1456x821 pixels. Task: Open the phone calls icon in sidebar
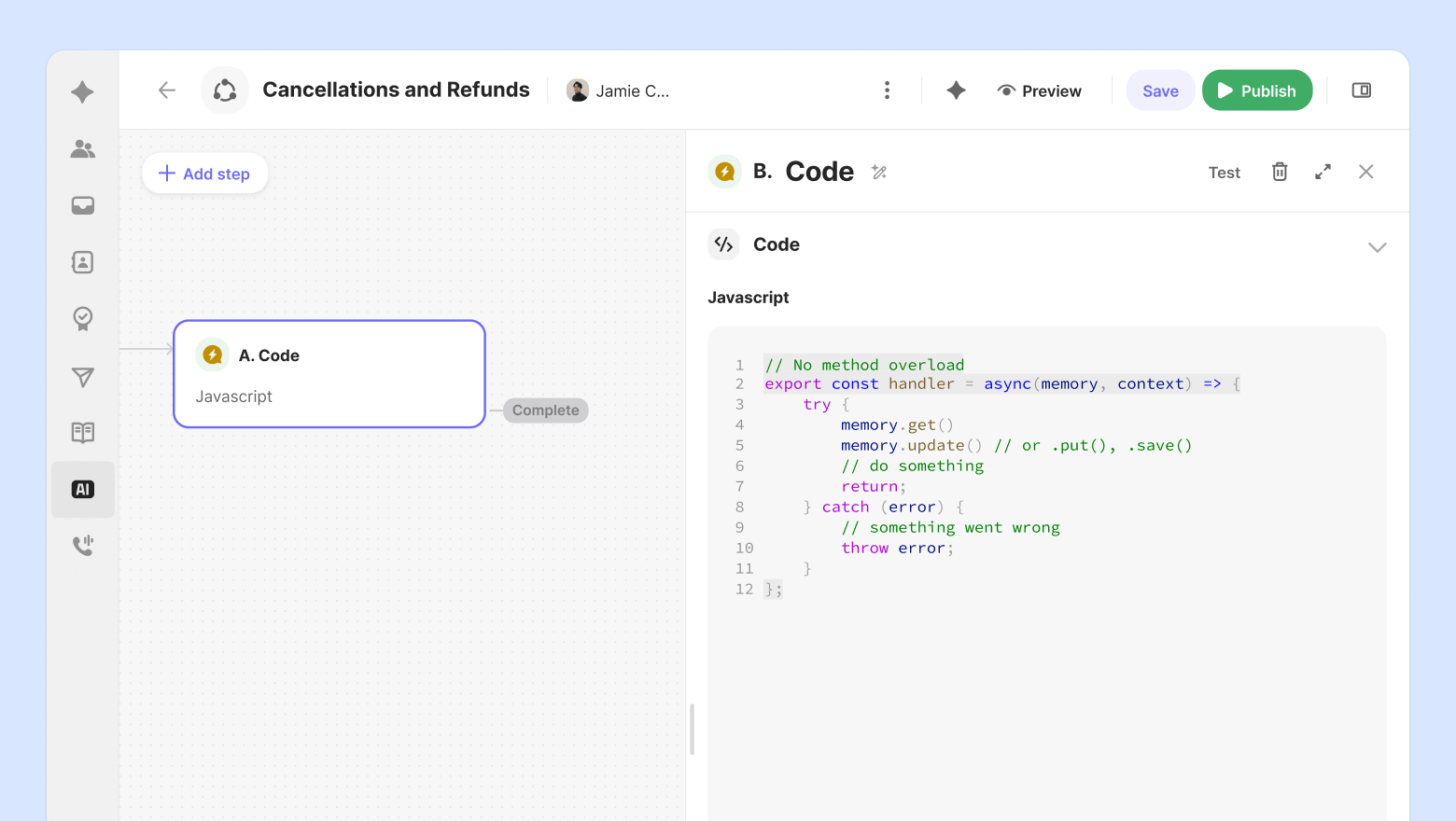pyautogui.click(x=83, y=546)
